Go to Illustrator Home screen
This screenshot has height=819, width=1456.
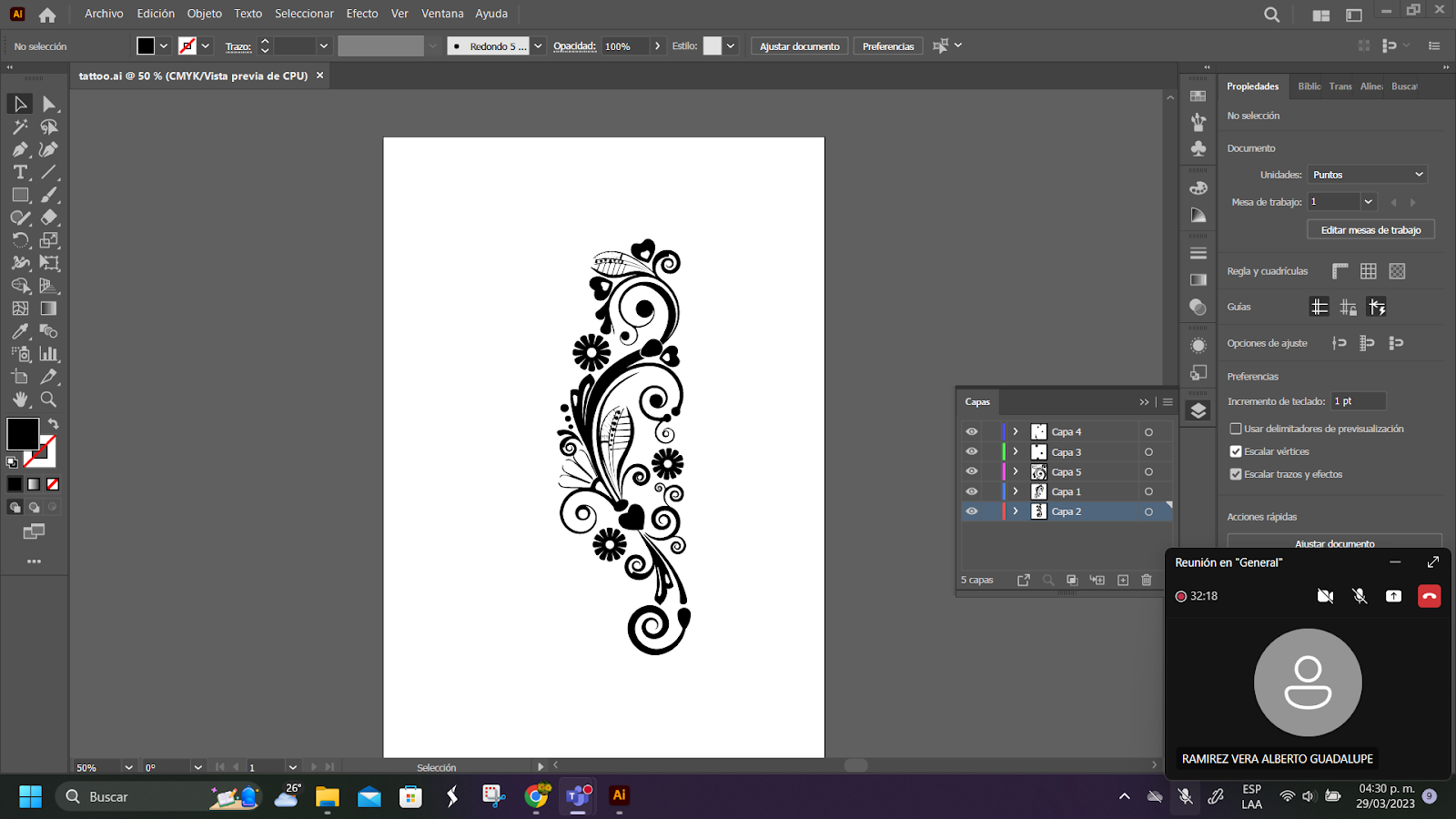point(47,15)
